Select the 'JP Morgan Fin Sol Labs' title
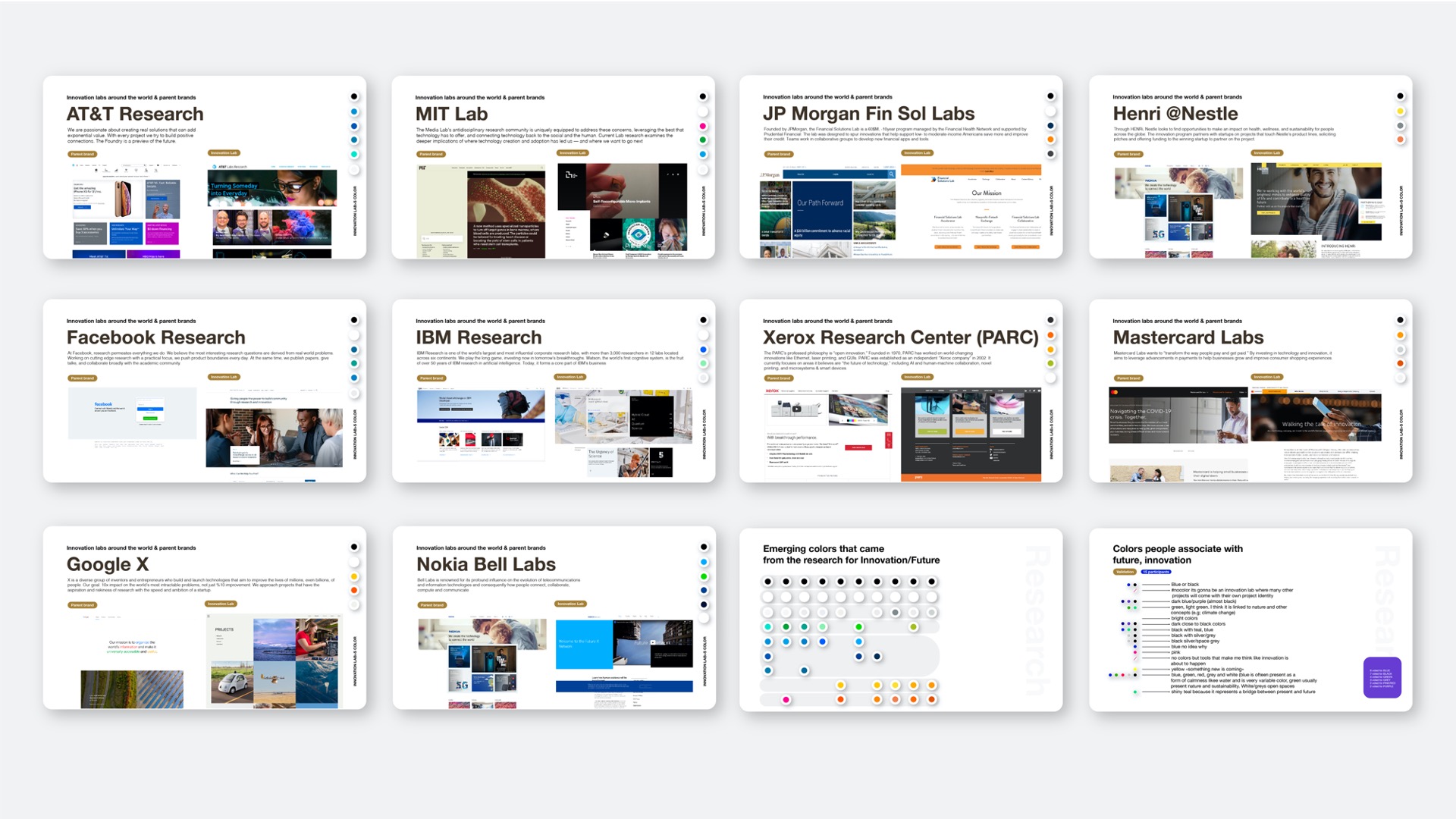 868,114
